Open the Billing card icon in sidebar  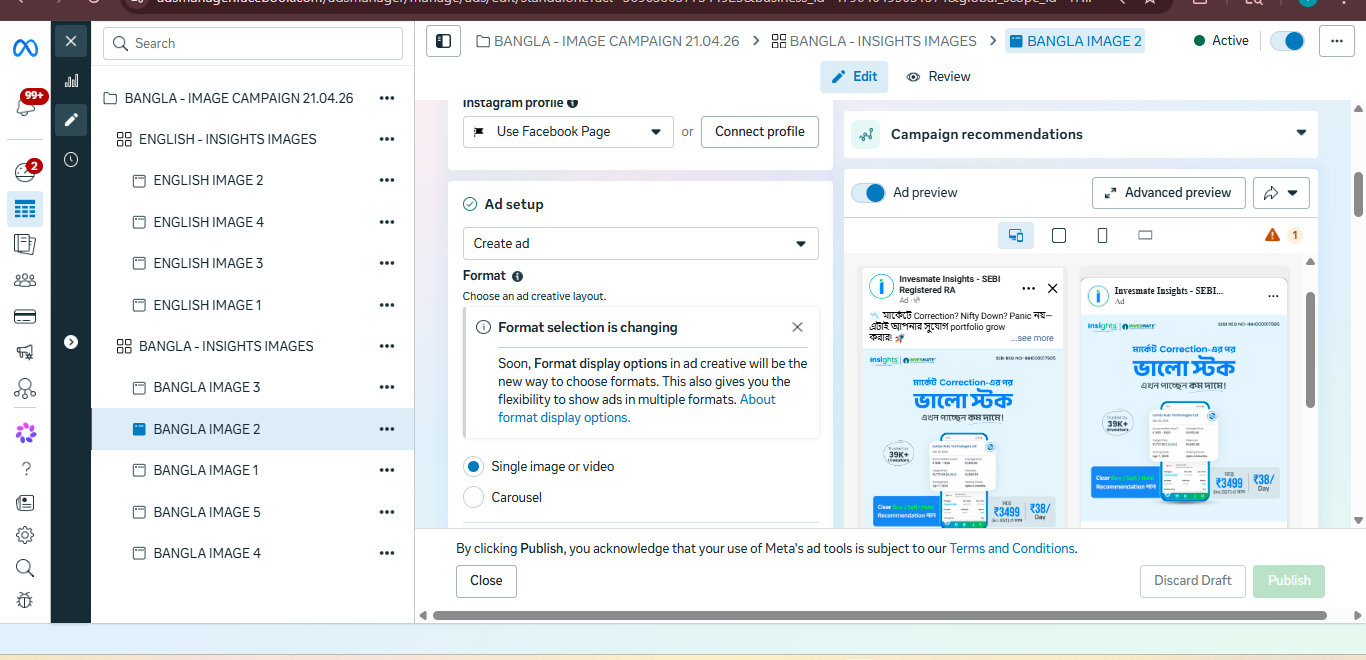click(x=25, y=317)
